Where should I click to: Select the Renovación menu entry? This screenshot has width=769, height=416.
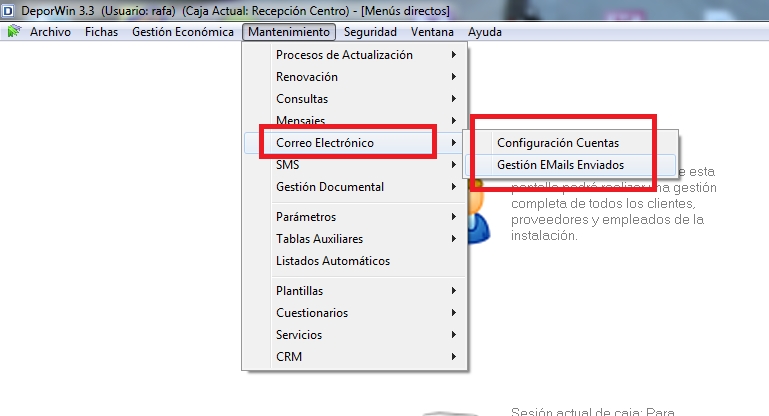click(x=354, y=77)
